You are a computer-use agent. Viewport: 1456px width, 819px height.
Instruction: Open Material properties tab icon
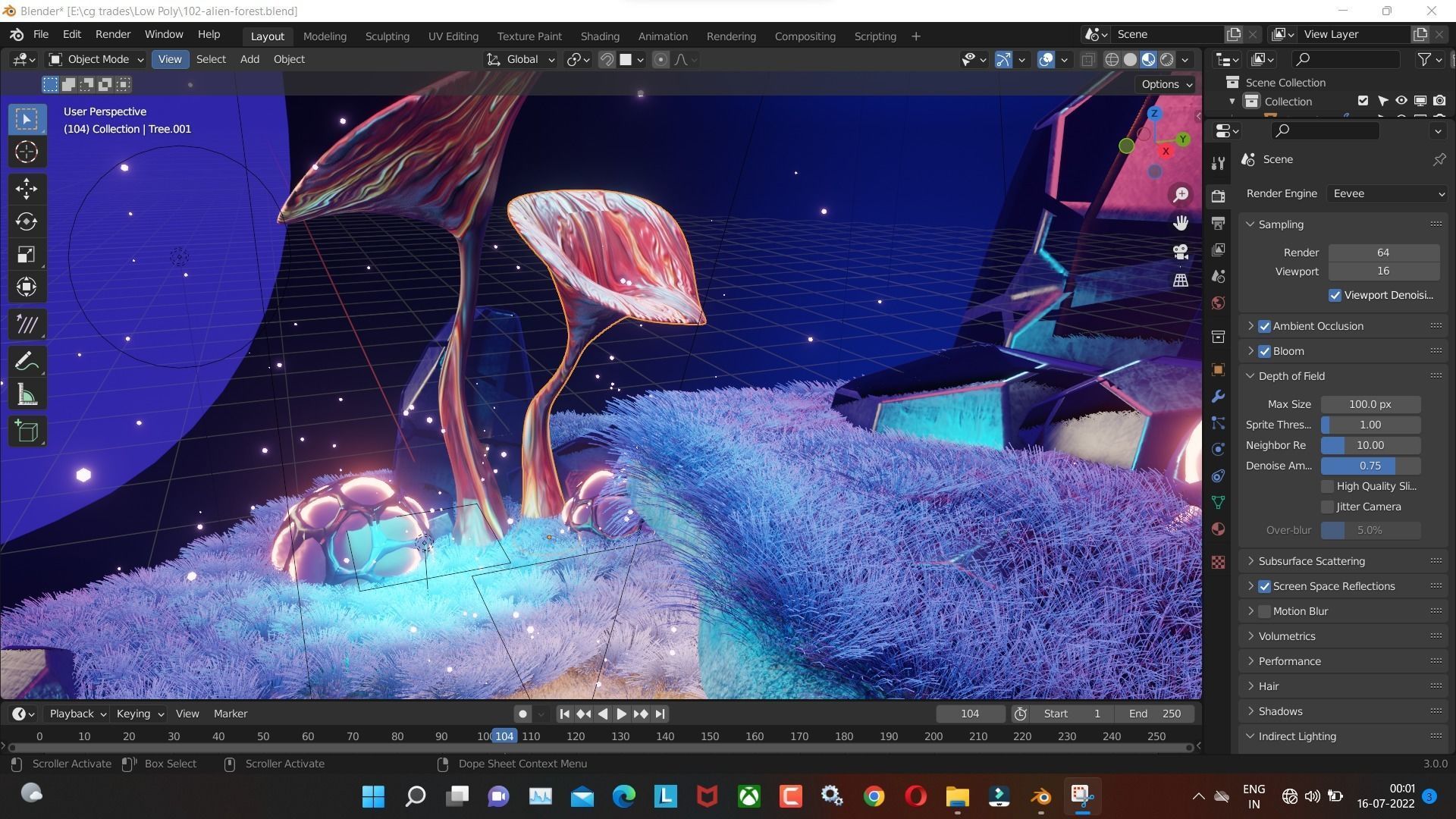pos(1218,529)
